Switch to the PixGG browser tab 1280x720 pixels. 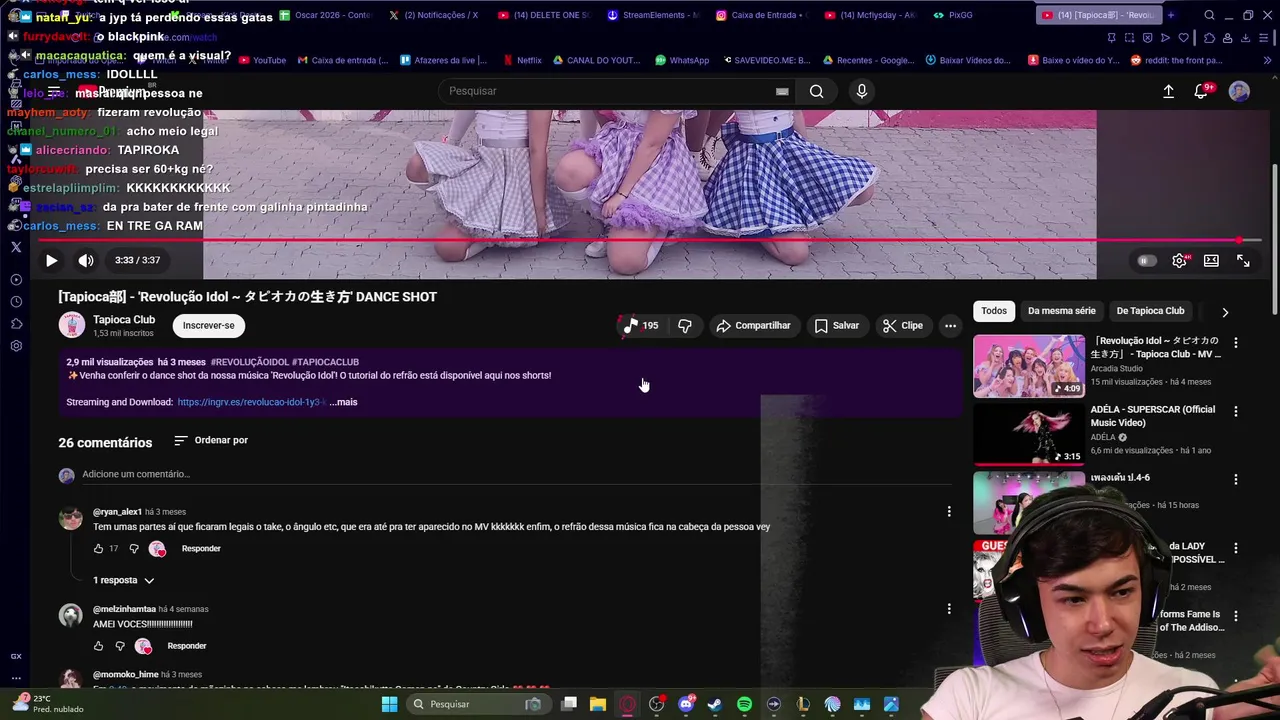[x=954, y=15]
